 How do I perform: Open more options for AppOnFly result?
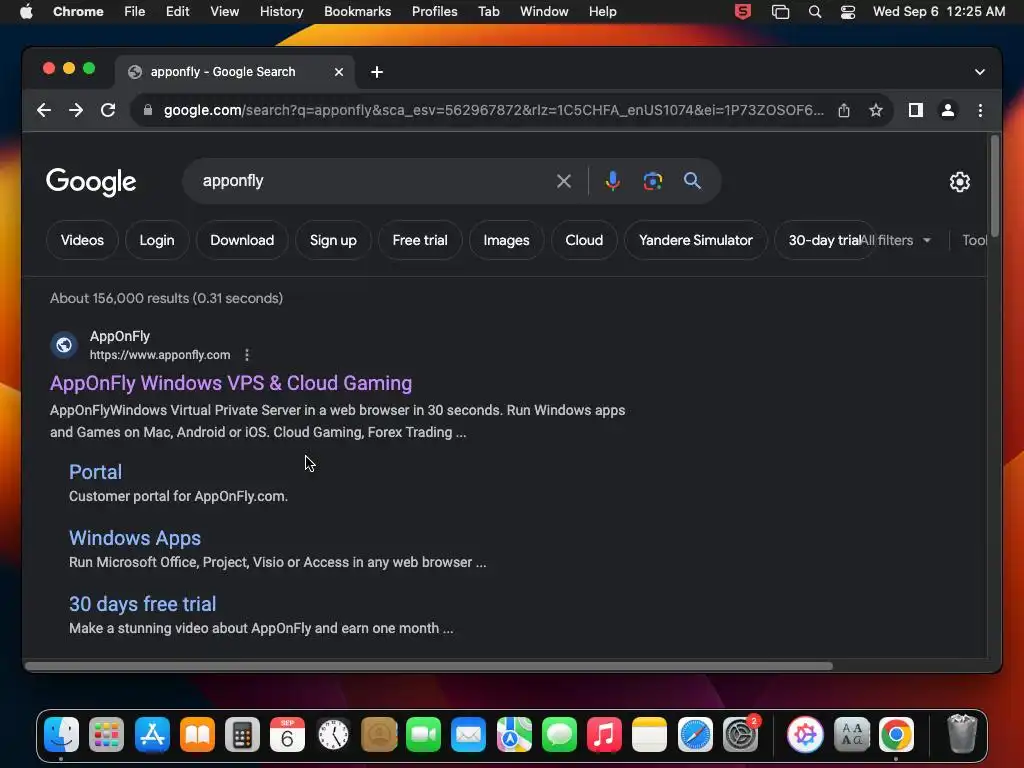(246, 355)
